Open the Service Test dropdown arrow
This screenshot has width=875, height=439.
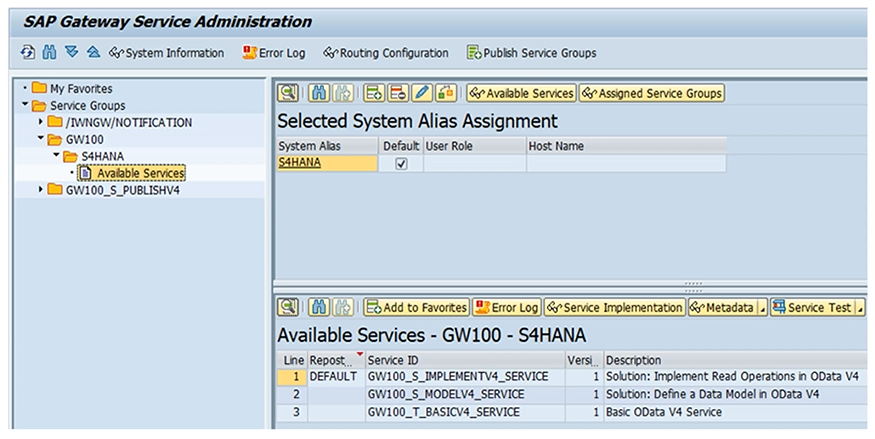(x=860, y=308)
